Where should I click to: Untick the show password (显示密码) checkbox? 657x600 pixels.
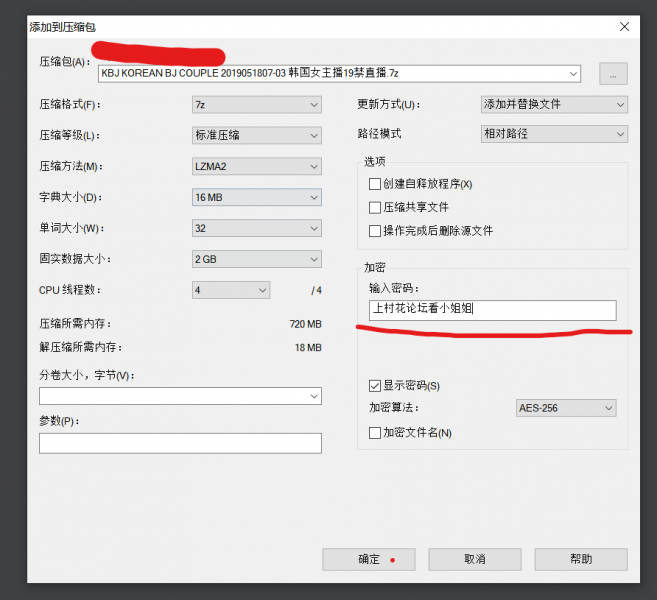pos(375,386)
